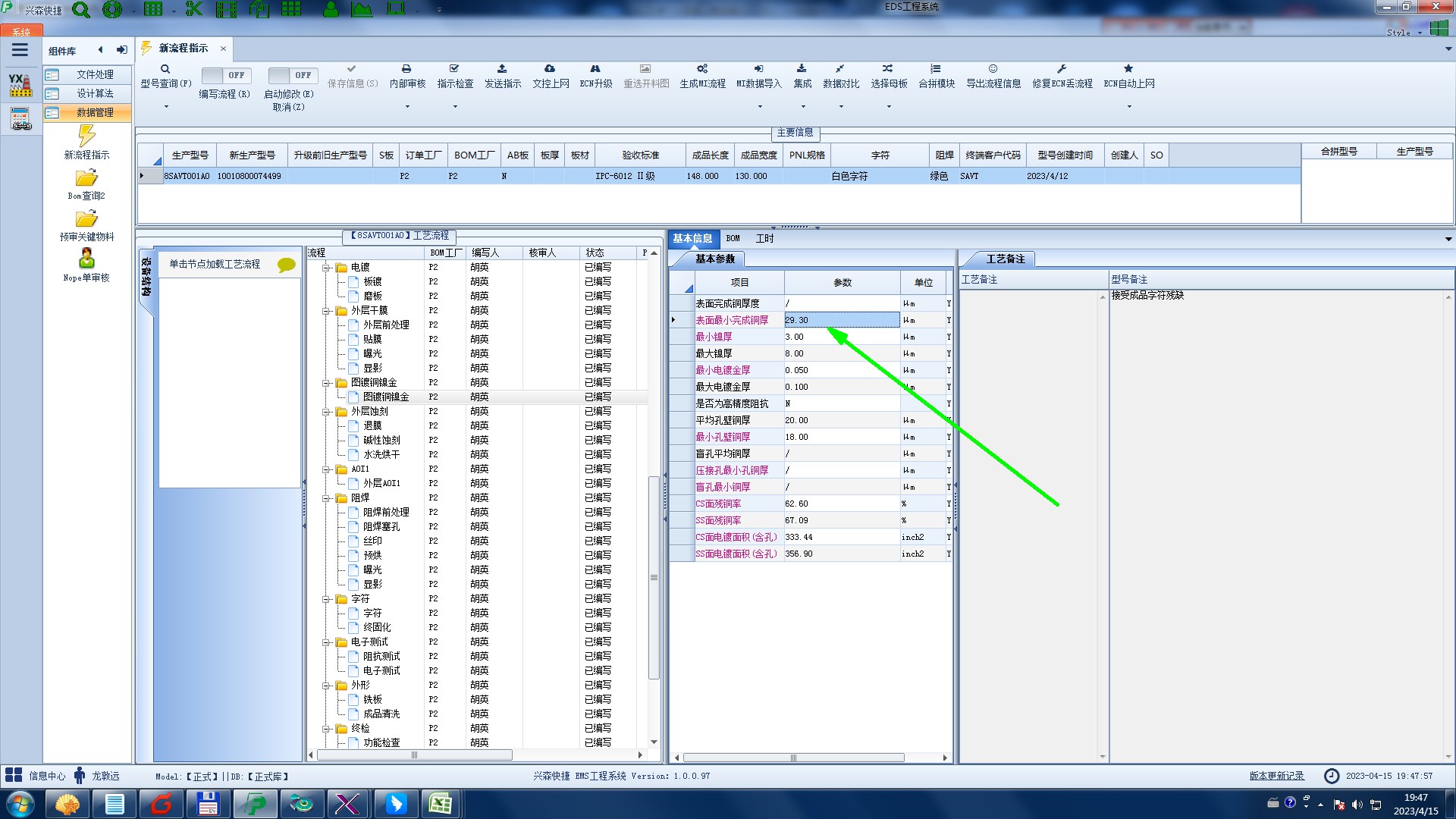Click the 型号查询 search icon
Image resolution: width=1456 pixels, height=819 pixels.
pyautogui.click(x=165, y=69)
